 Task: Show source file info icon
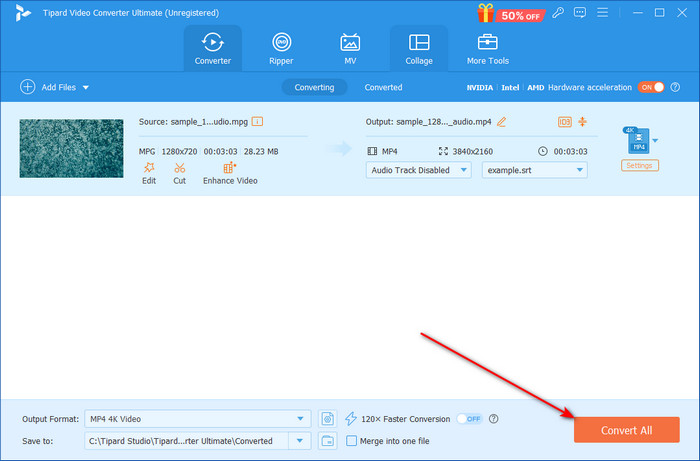tap(257, 121)
